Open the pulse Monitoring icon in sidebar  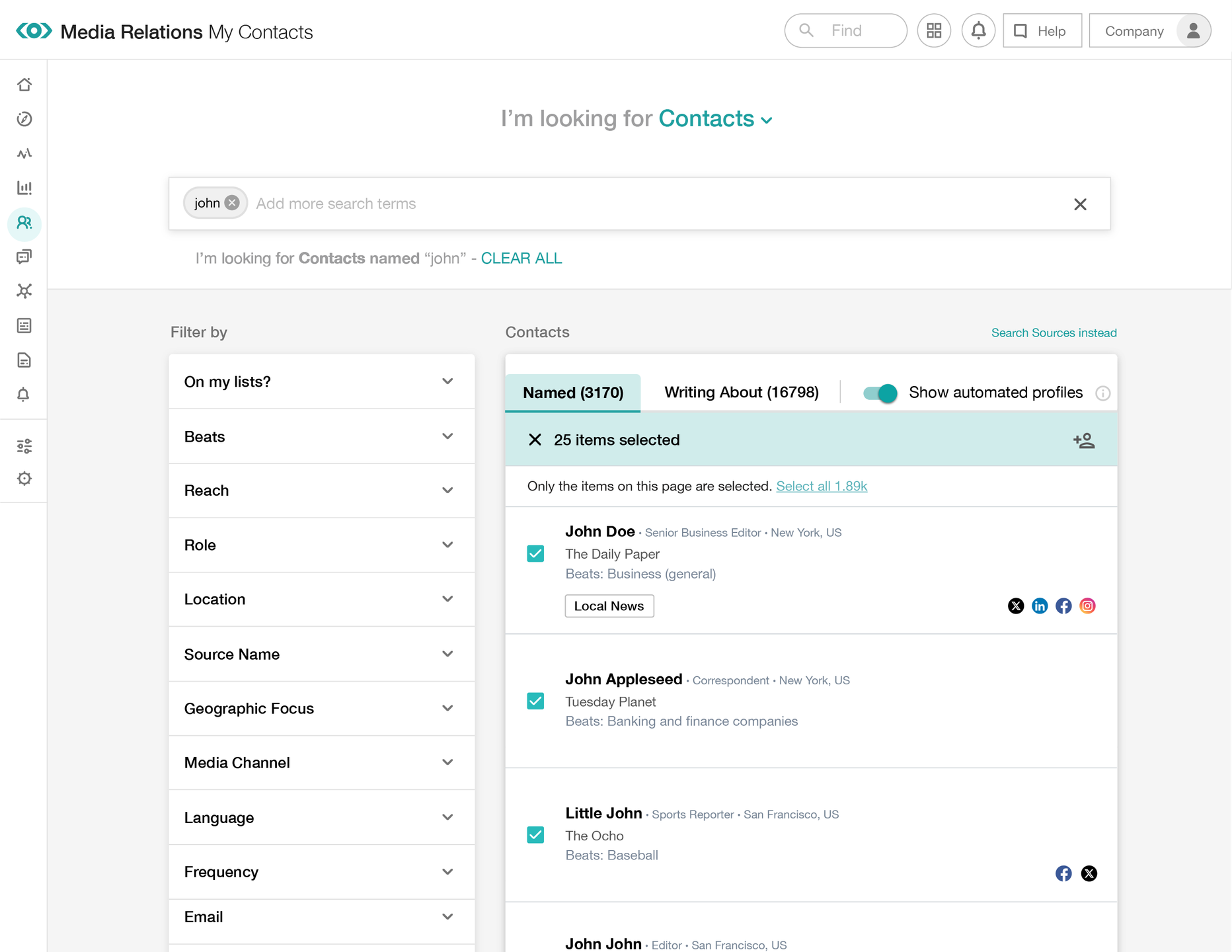(24, 153)
